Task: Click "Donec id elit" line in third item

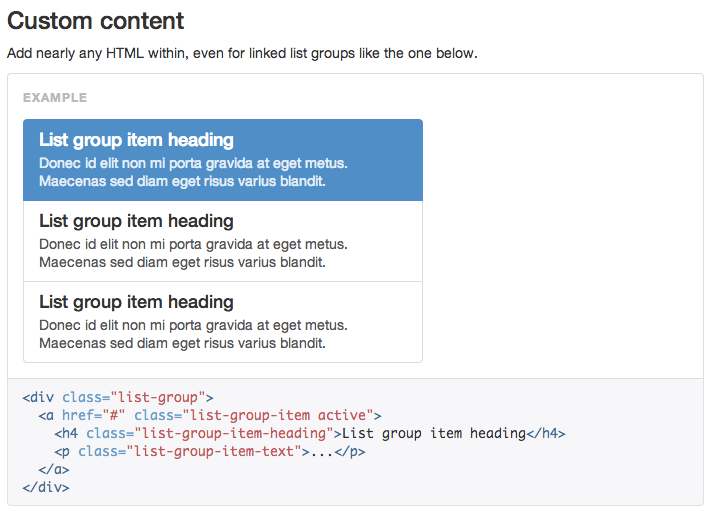Action: 193,325
